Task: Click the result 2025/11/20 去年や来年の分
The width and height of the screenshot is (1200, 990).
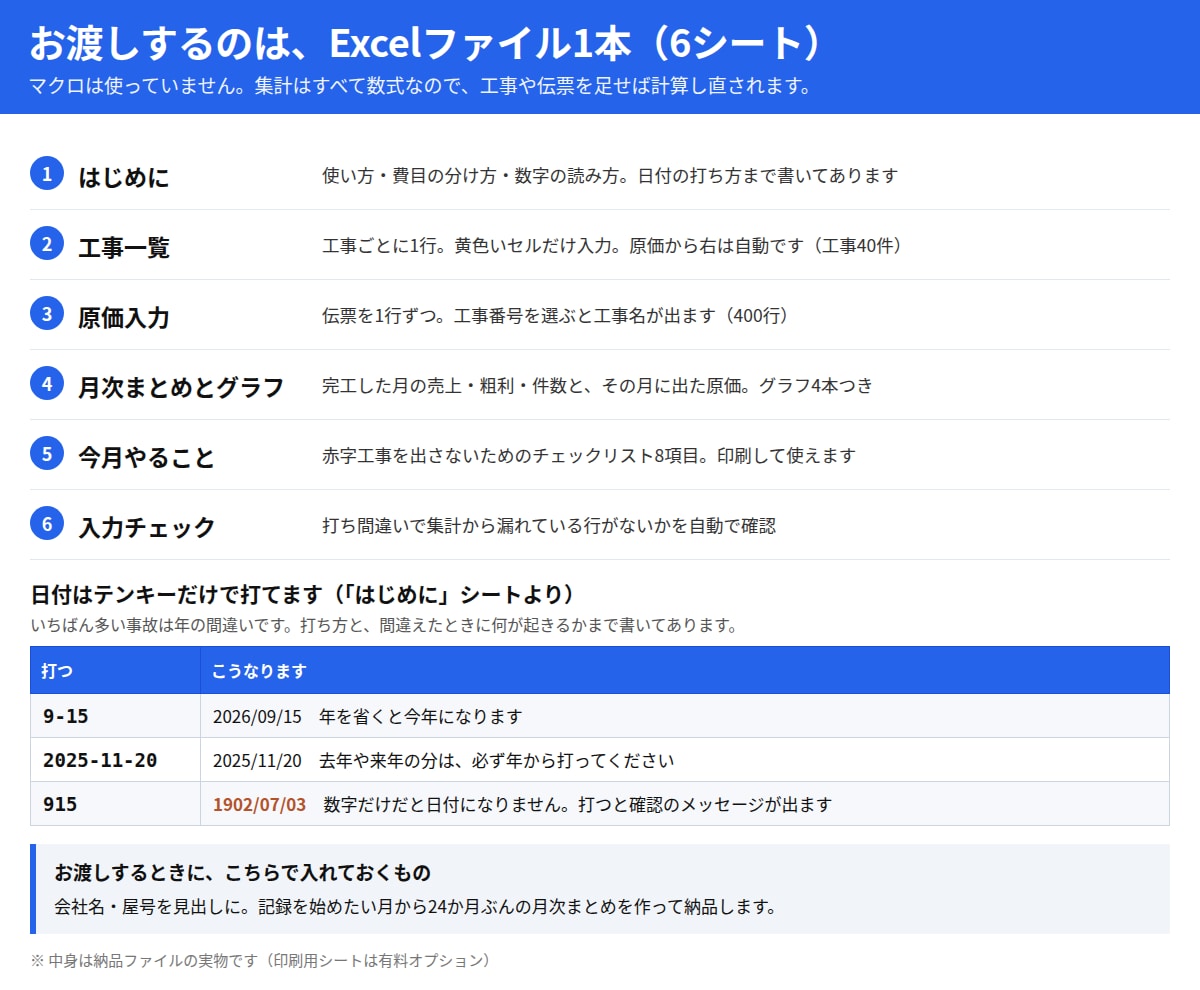Action: 443,761
